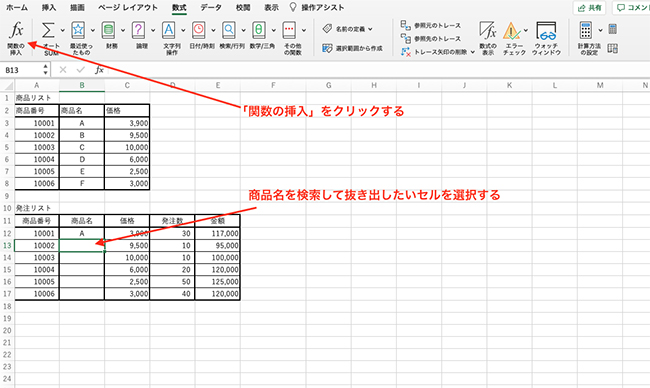The width and height of the screenshot is (650, 388).
Task: Select price cell 3,900 in row 3
Action: 127,123
